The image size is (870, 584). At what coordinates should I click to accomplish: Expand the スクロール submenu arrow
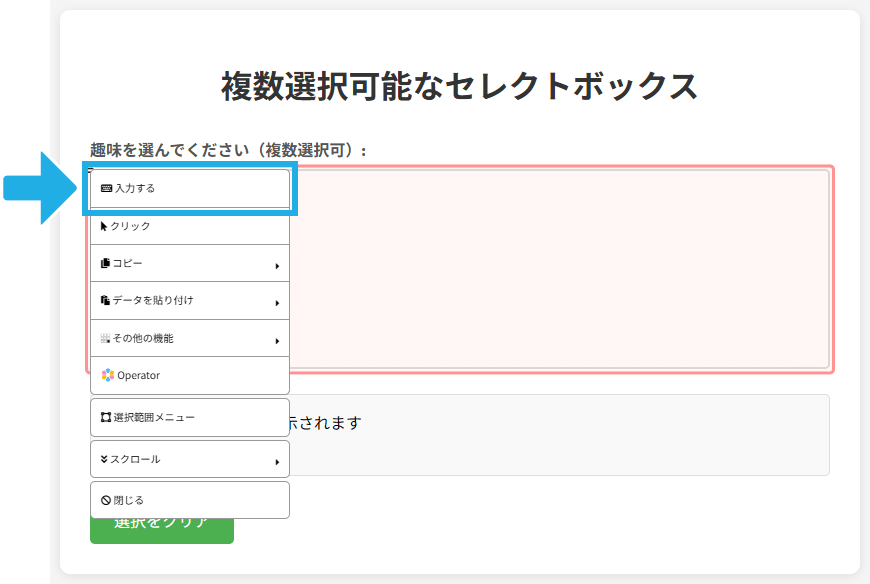[x=276, y=461]
